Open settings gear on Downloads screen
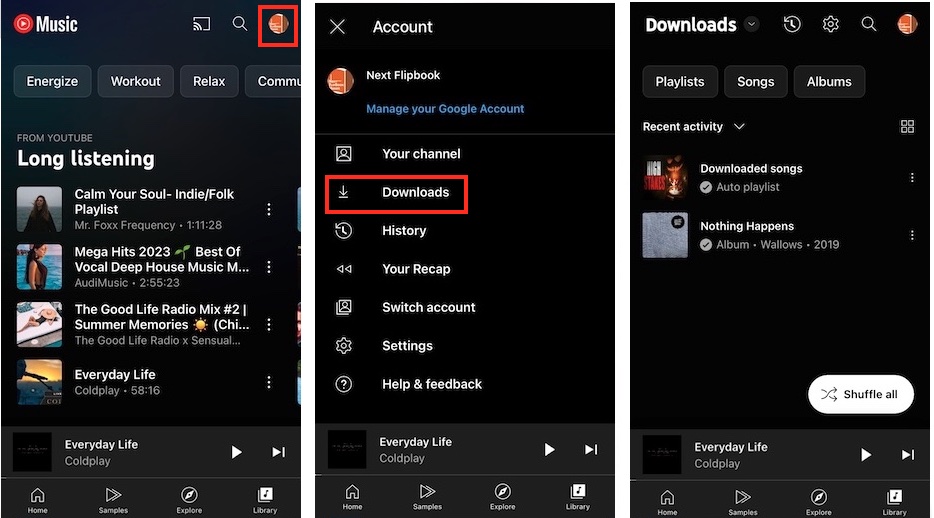This screenshot has width=934, height=518. click(x=830, y=24)
